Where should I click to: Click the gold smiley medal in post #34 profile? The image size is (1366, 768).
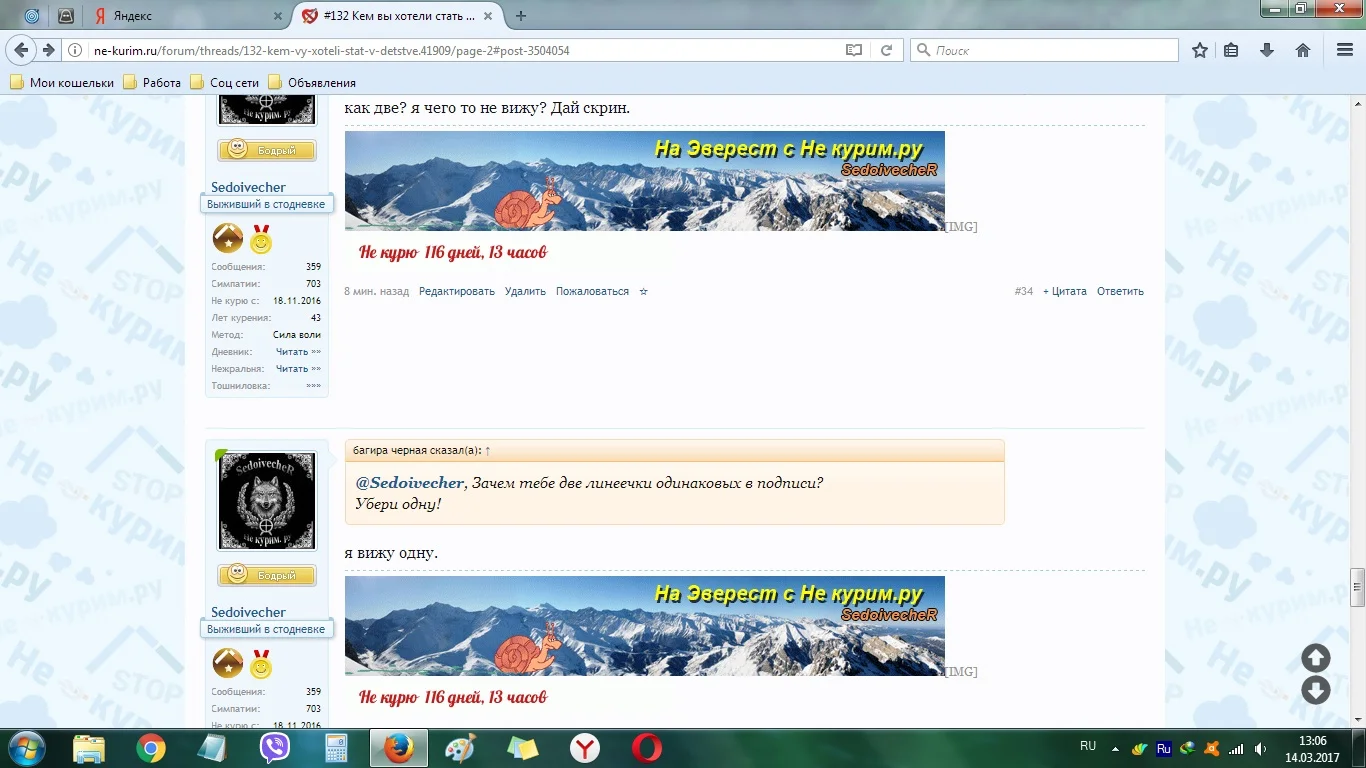click(261, 239)
